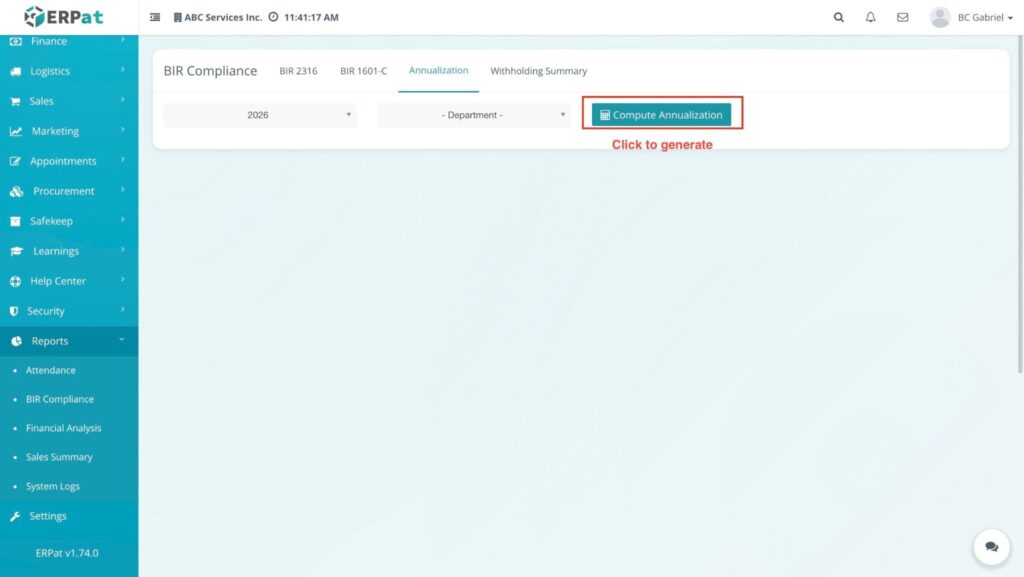The height and width of the screenshot is (577, 1024).
Task: Switch to the Withholding Summary tab
Action: pos(538,71)
